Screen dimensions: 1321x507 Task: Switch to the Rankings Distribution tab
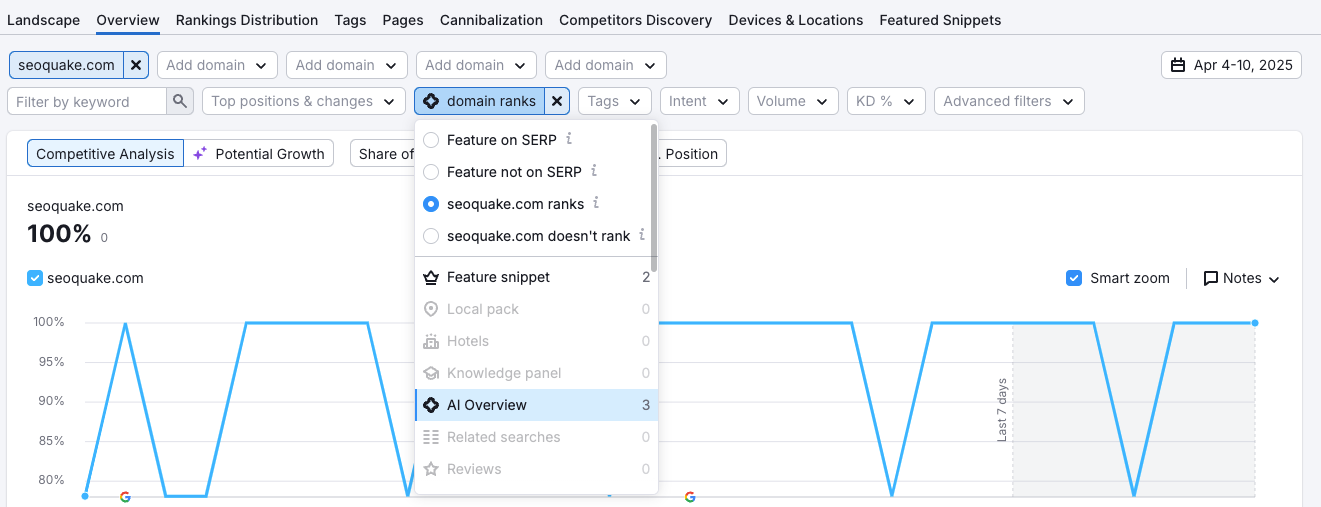coord(247,20)
